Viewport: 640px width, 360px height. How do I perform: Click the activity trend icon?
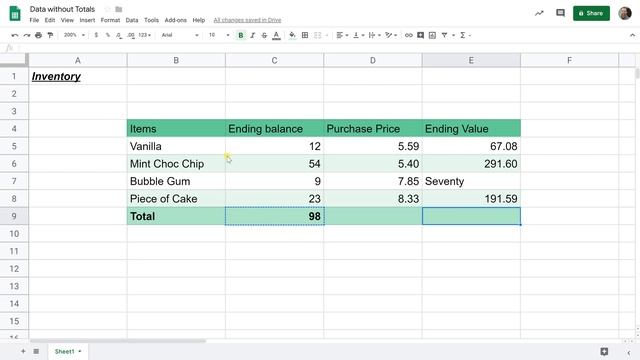[539, 13]
